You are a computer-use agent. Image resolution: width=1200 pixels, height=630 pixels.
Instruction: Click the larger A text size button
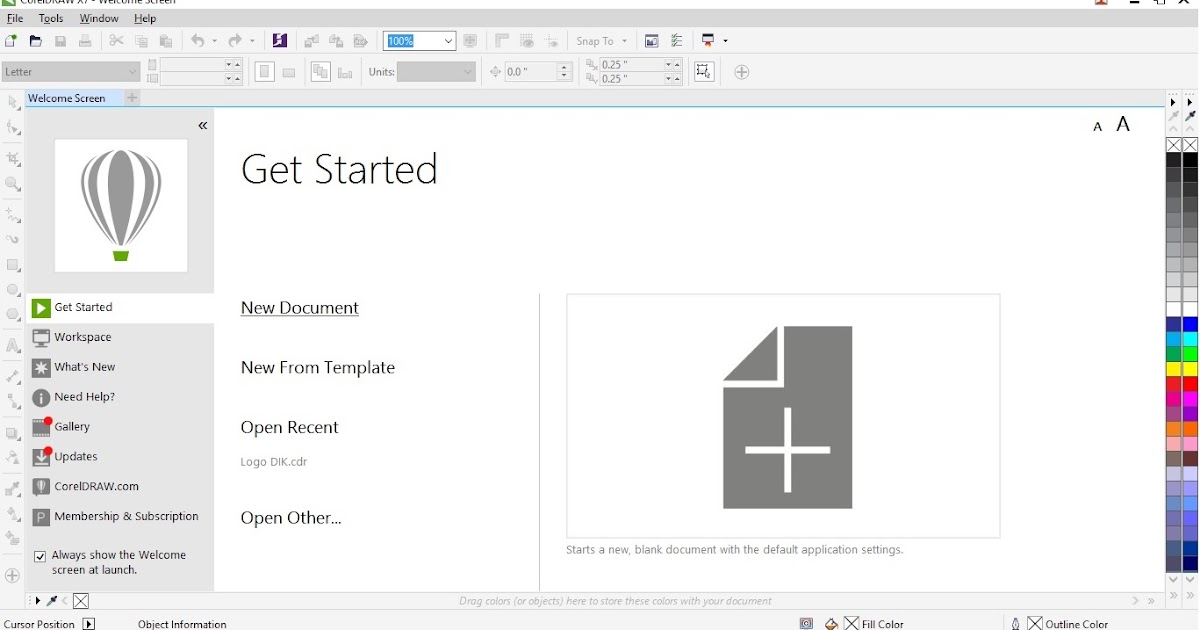click(x=1123, y=124)
